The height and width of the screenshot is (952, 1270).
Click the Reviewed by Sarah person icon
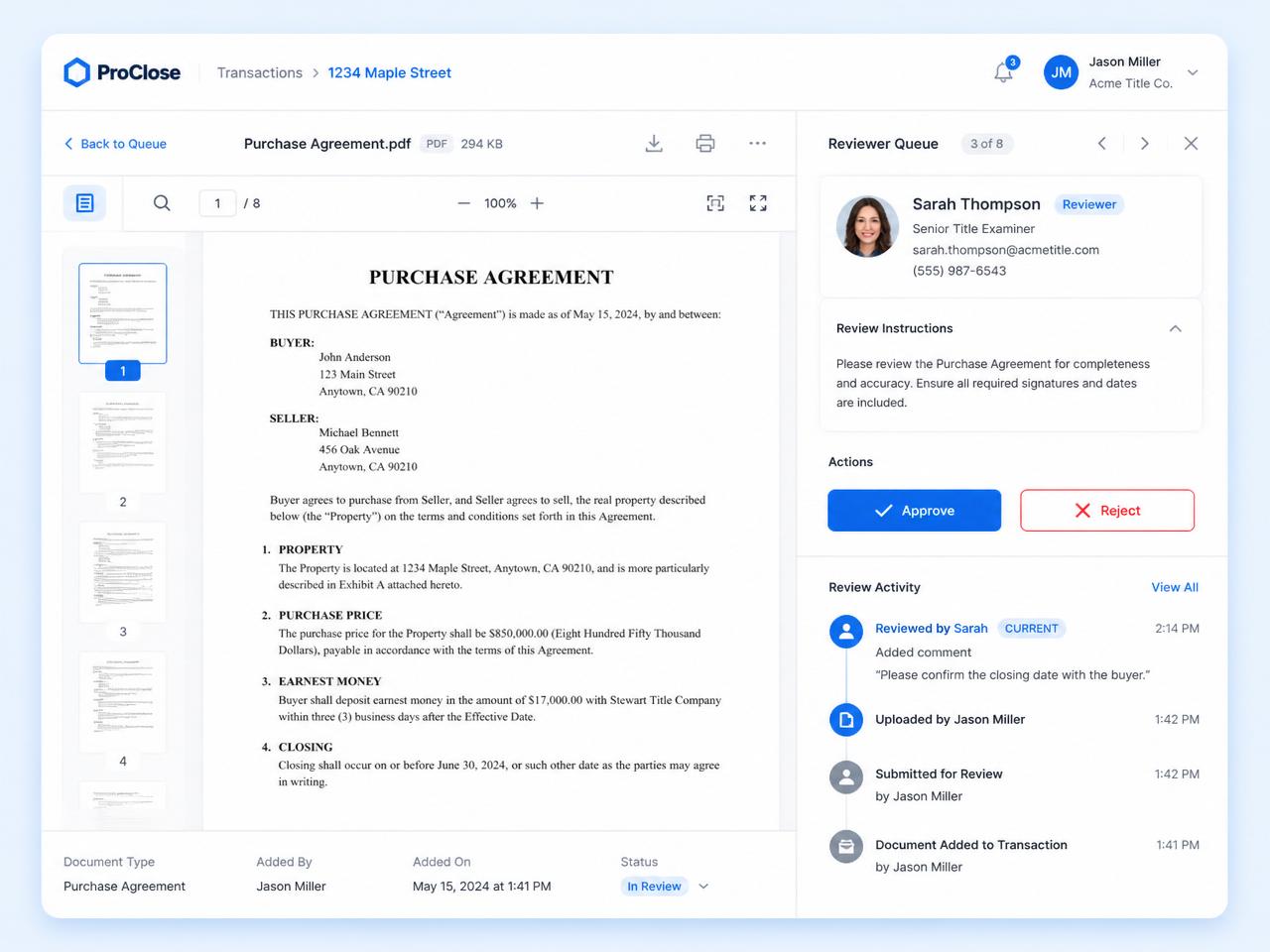(846, 631)
